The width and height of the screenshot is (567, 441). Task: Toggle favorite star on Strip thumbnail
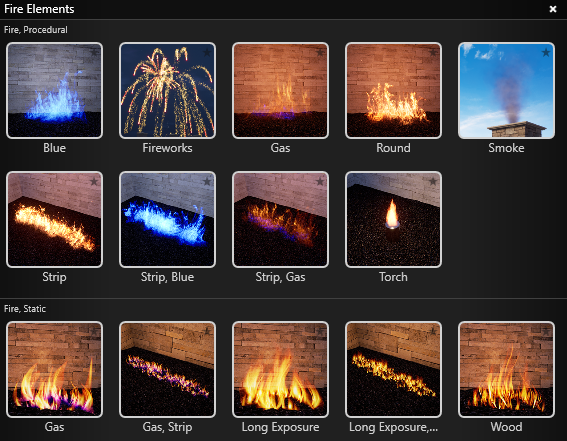point(94,181)
